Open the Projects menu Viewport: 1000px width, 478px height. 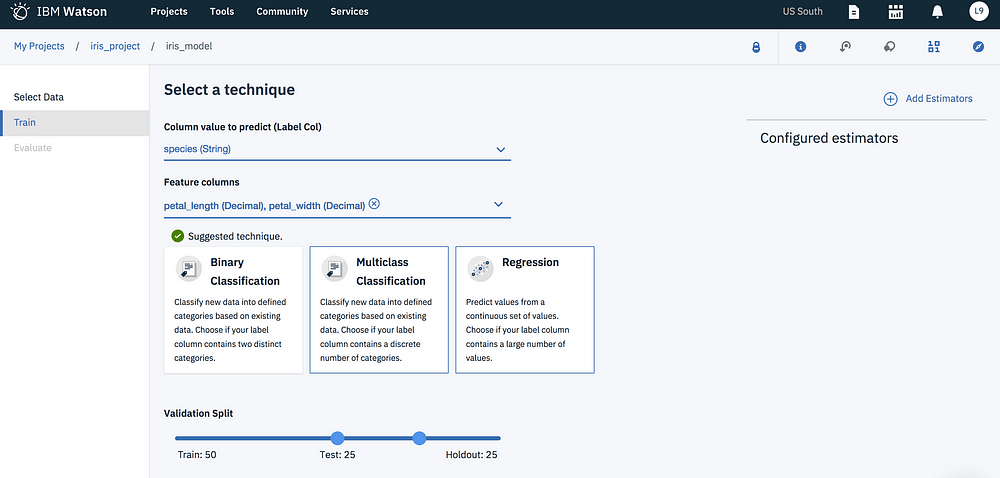click(169, 11)
